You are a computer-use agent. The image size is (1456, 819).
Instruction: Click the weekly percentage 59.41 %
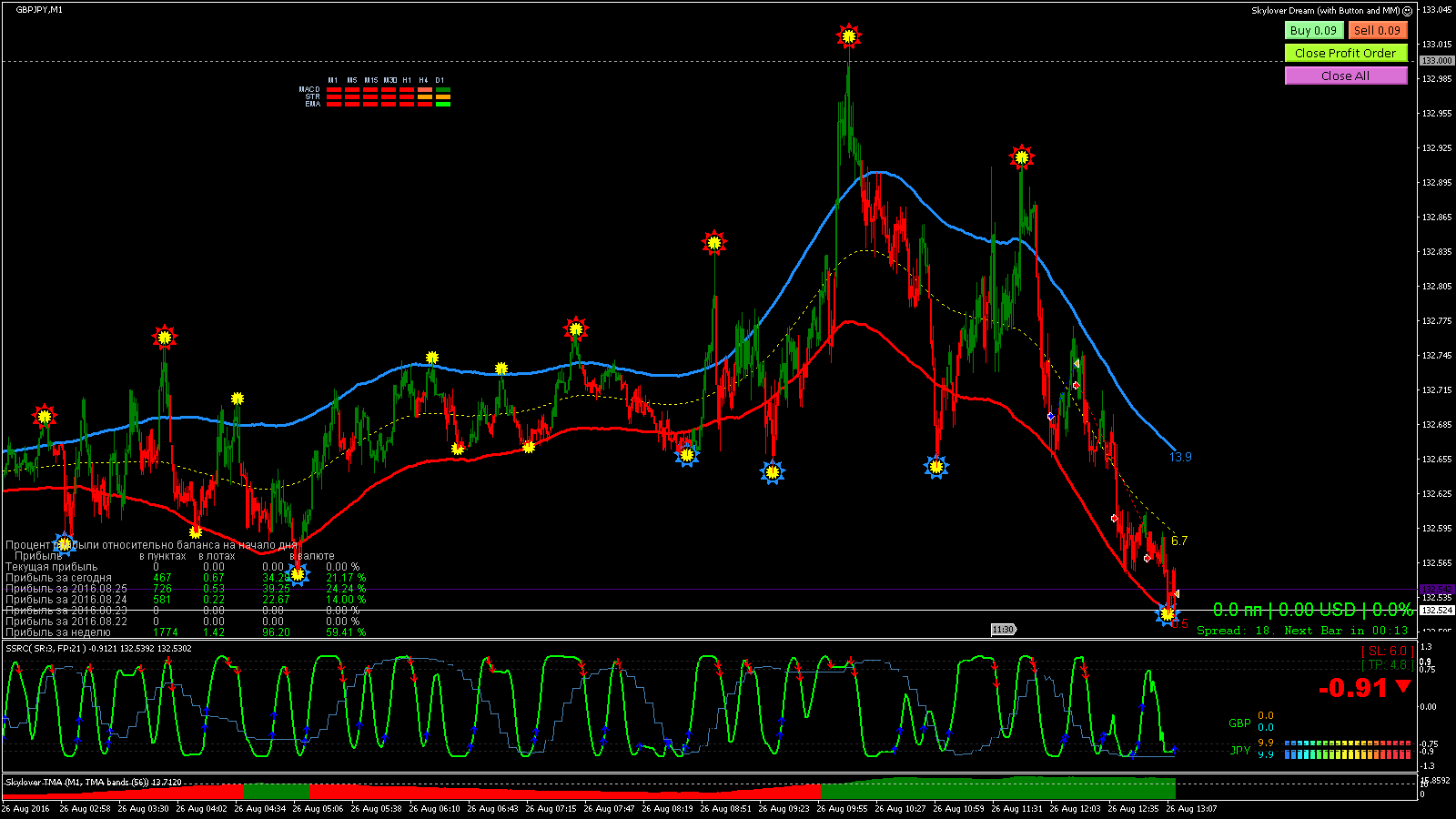click(x=346, y=632)
